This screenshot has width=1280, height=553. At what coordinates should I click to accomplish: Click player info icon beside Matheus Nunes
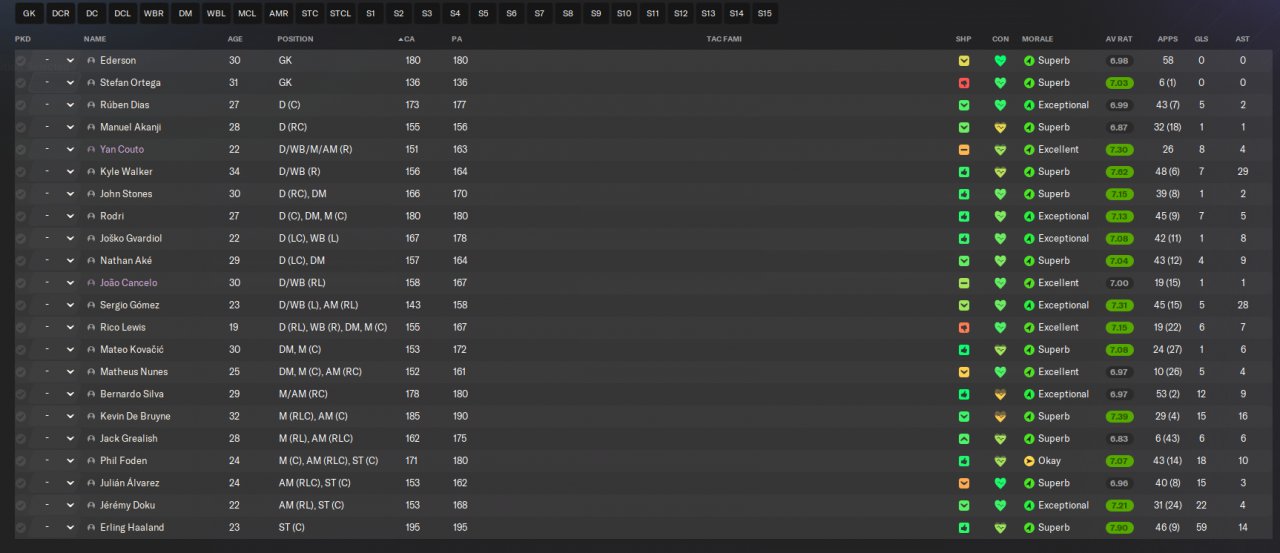coord(91,372)
